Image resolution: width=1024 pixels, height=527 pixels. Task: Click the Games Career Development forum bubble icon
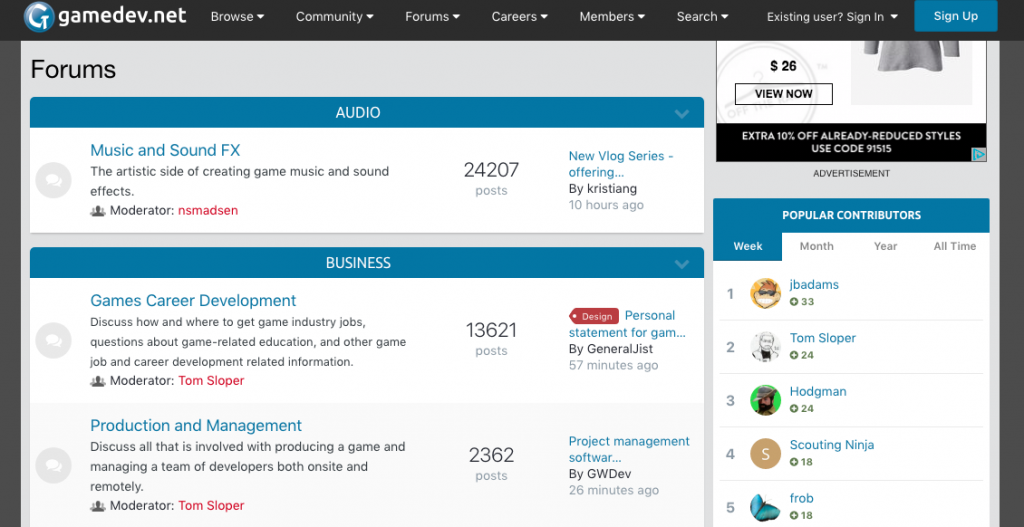(x=53, y=340)
